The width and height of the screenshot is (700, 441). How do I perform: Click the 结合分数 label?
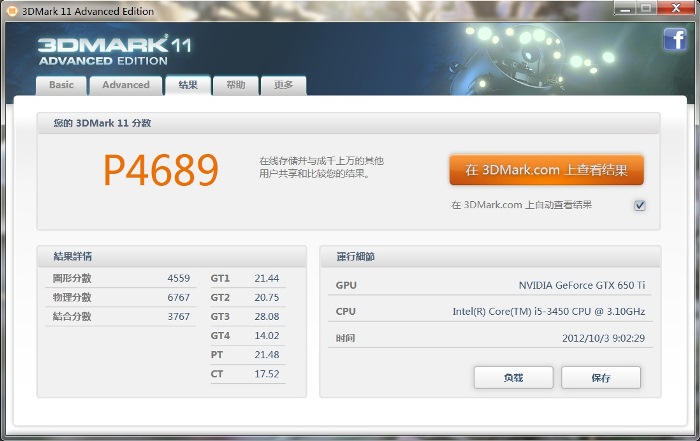(x=72, y=316)
